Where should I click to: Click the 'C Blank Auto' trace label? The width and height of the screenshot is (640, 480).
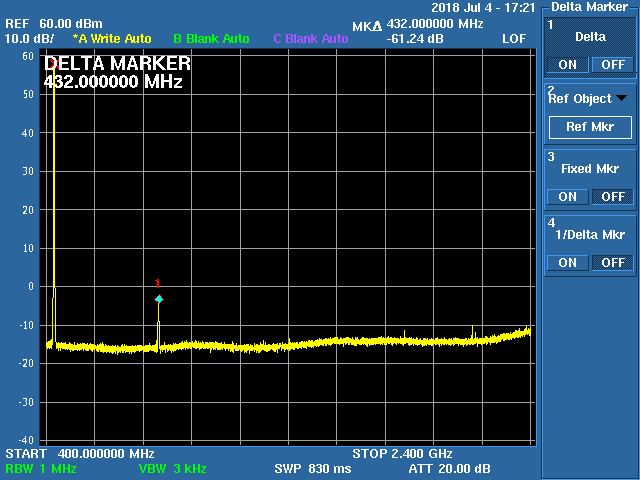(311, 39)
